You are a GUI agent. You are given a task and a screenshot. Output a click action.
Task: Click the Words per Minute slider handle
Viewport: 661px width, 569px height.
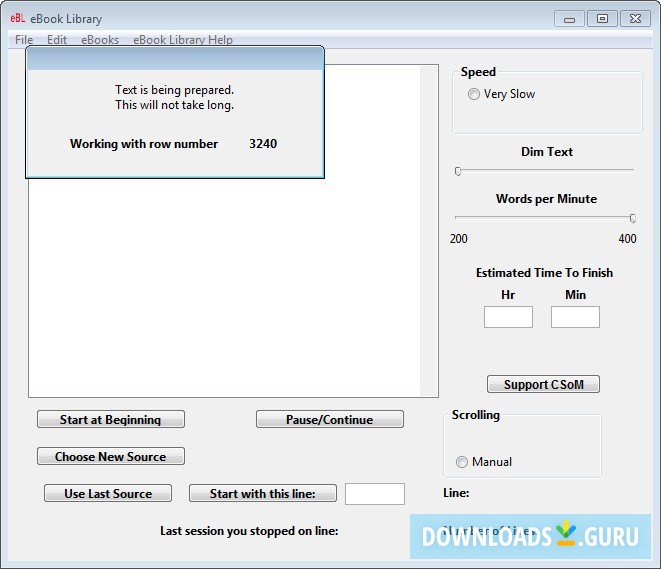(632, 218)
